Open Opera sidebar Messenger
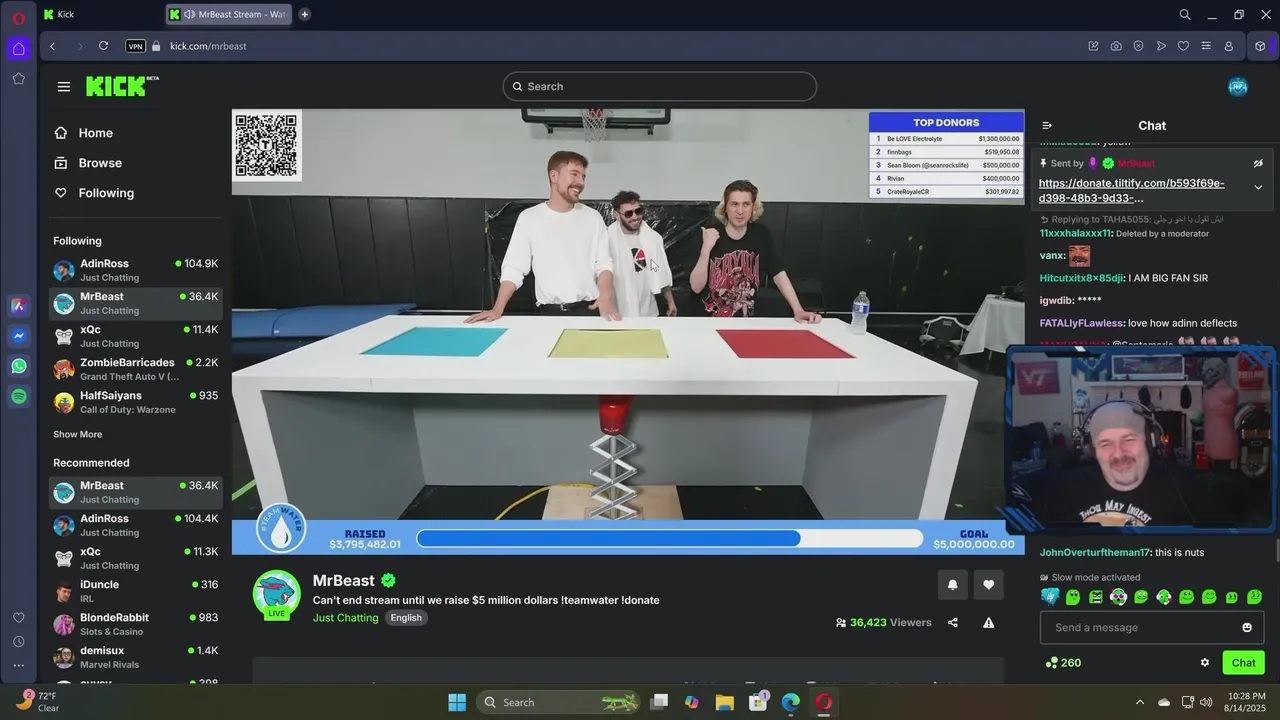Image resolution: width=1280 pixels, height=720 pixels. click(x=19, y=337)
